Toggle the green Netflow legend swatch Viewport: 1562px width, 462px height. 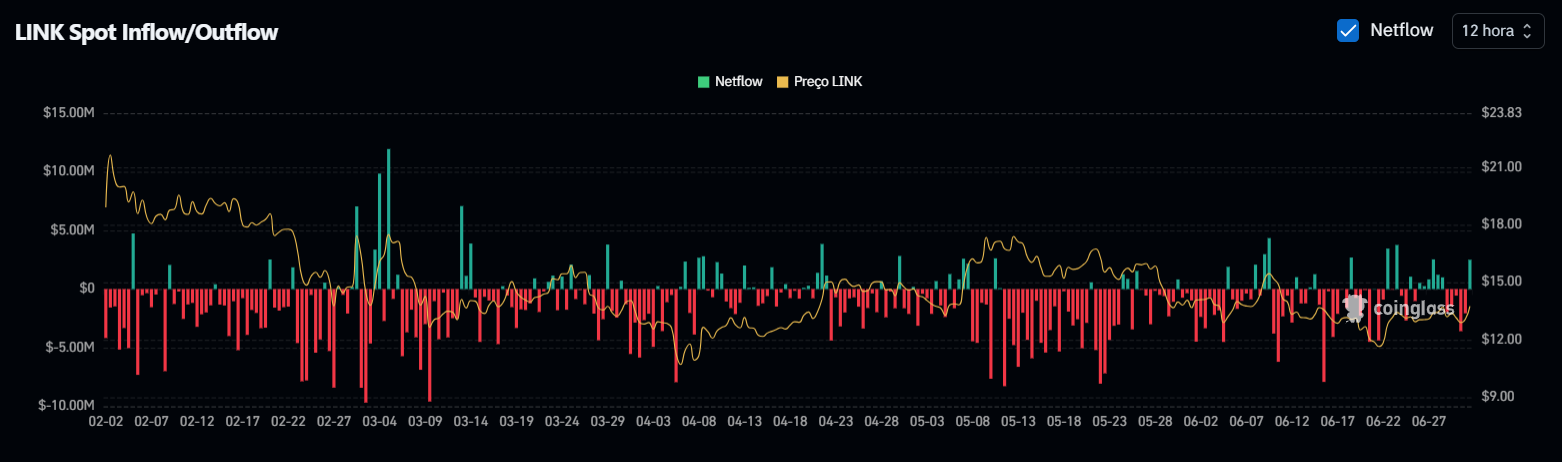704,82
